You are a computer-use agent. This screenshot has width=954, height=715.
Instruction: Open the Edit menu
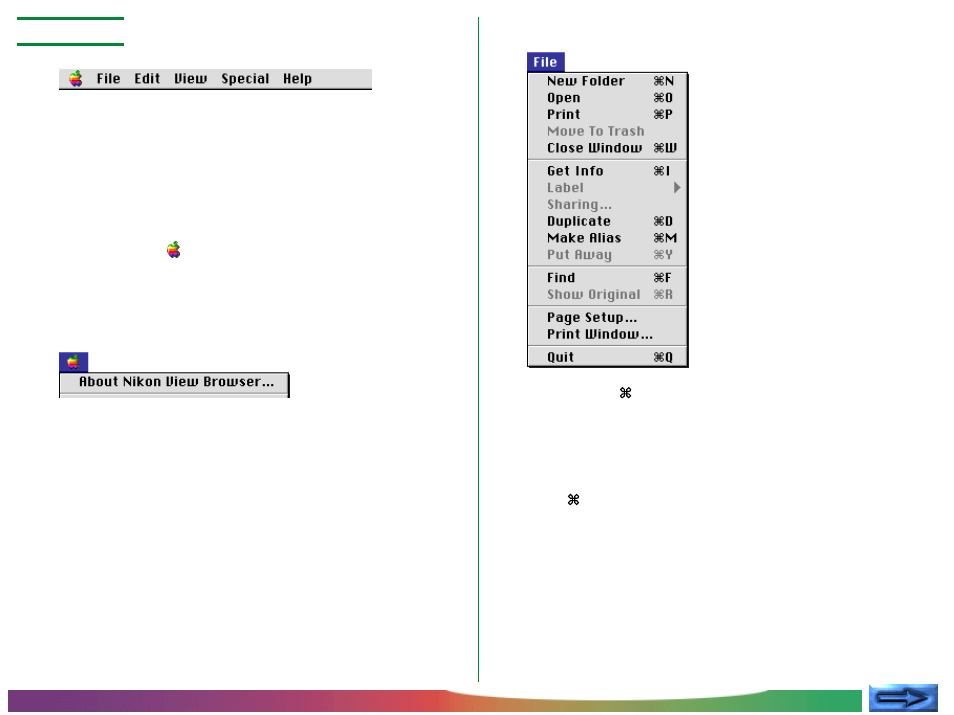tap(147, 79)
